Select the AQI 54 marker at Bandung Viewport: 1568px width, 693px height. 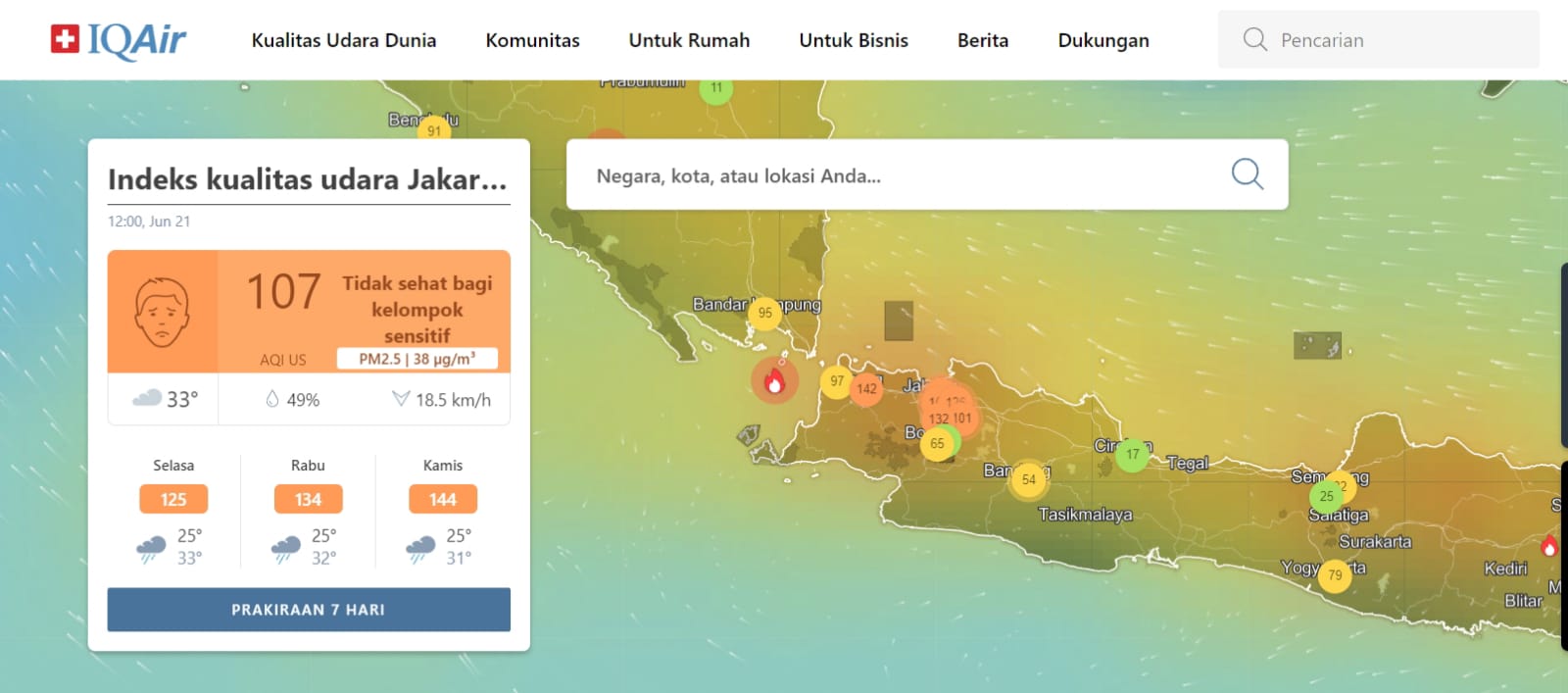pos(1028,479)
